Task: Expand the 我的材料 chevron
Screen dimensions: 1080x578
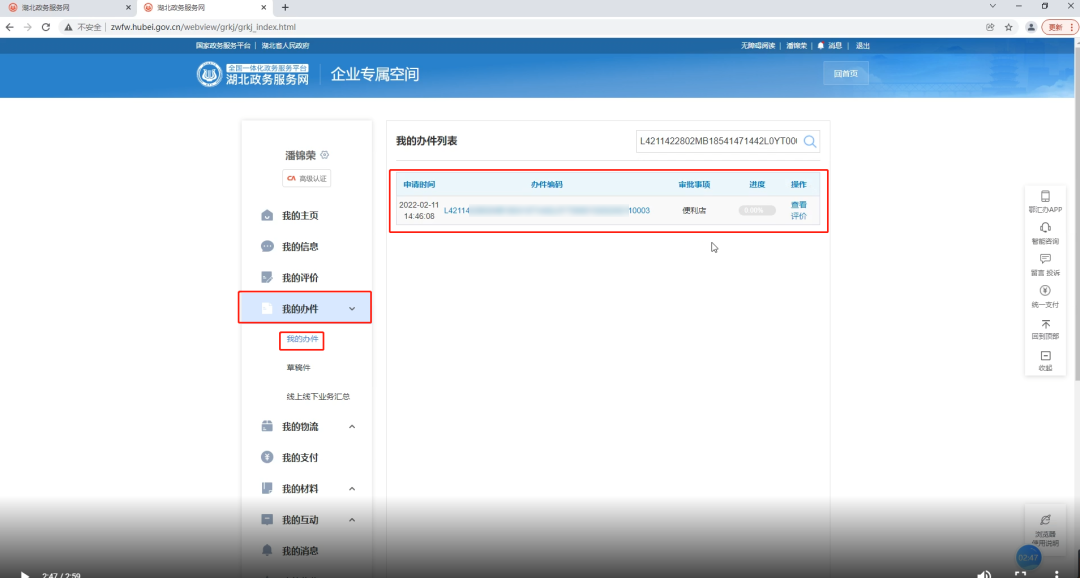Action: (352, 488)
